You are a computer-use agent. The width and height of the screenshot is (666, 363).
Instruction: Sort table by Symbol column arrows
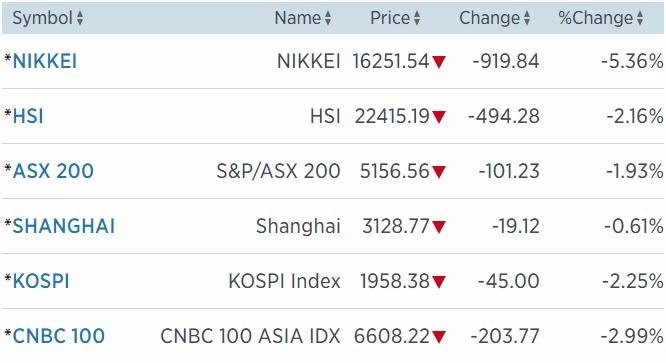tap(80, 18)
